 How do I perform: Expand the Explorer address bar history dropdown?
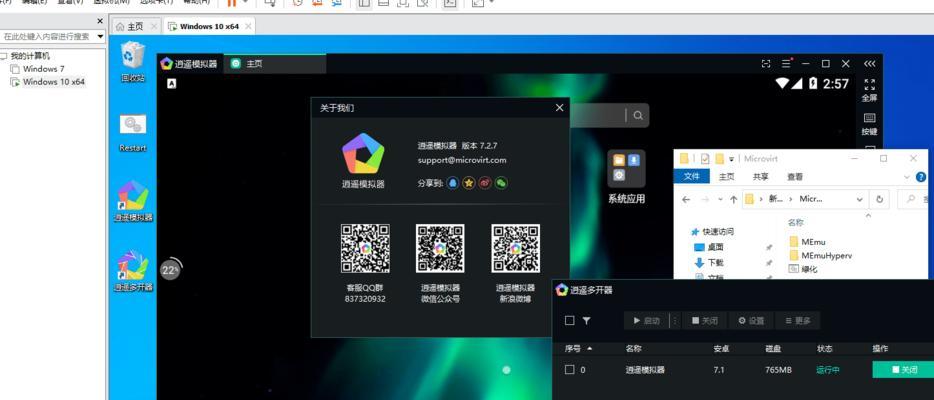click(x=860, y=199)
